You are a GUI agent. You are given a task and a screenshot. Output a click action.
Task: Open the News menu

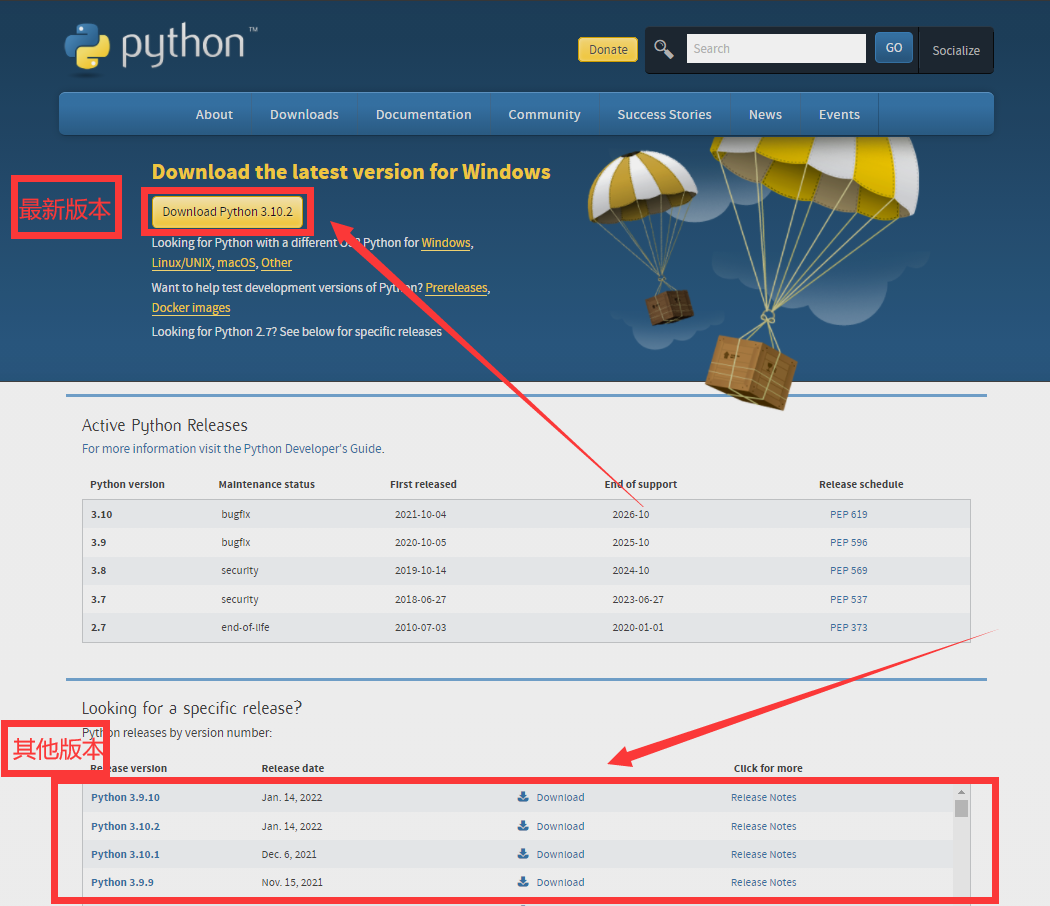765,115
